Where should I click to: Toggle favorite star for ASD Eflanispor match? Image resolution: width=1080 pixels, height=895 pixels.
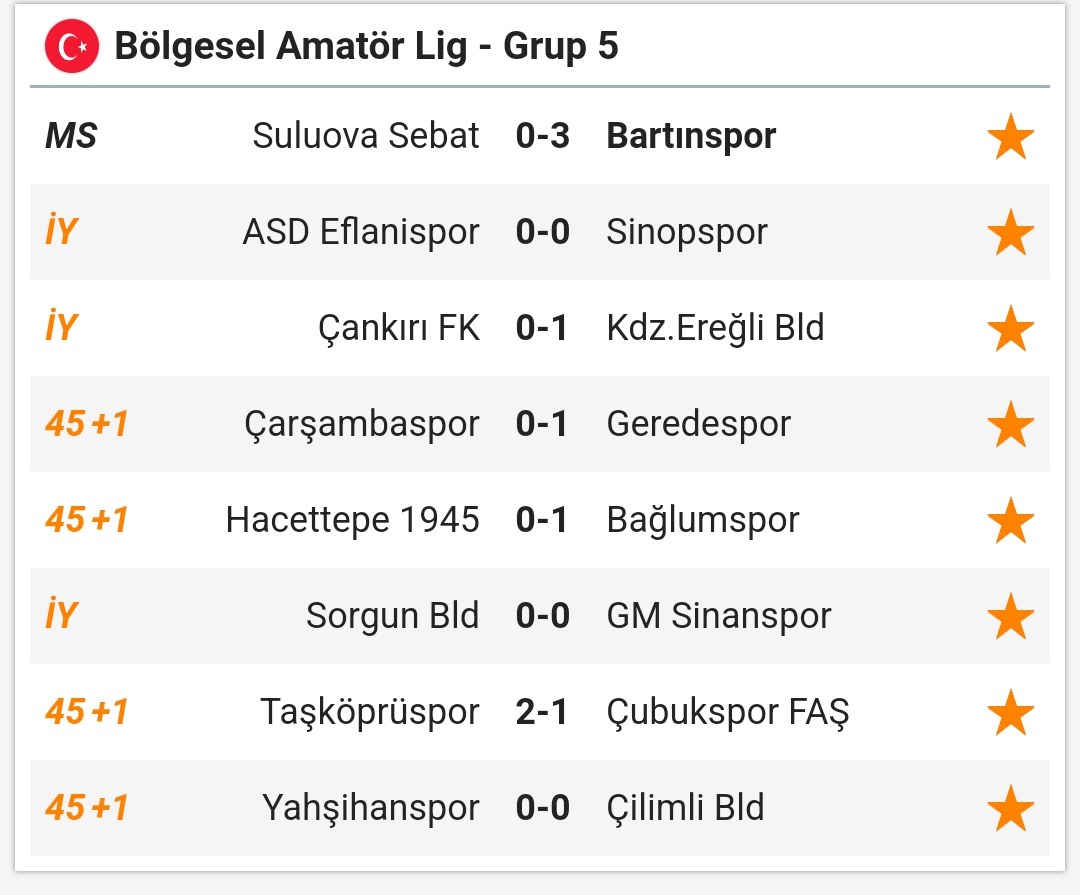coord(1010,232)
